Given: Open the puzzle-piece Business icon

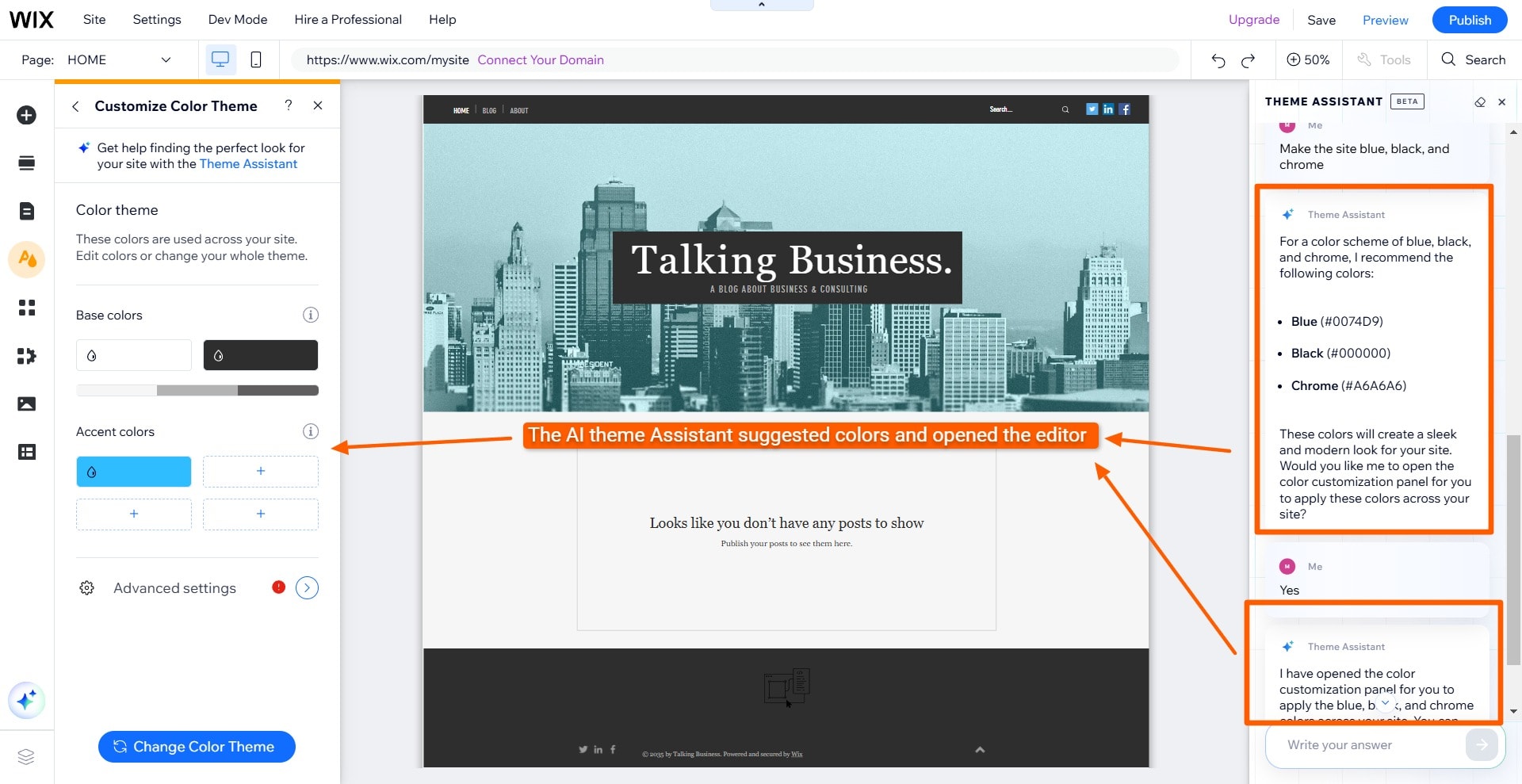Looking at the screenshot, I should point(26,356).
